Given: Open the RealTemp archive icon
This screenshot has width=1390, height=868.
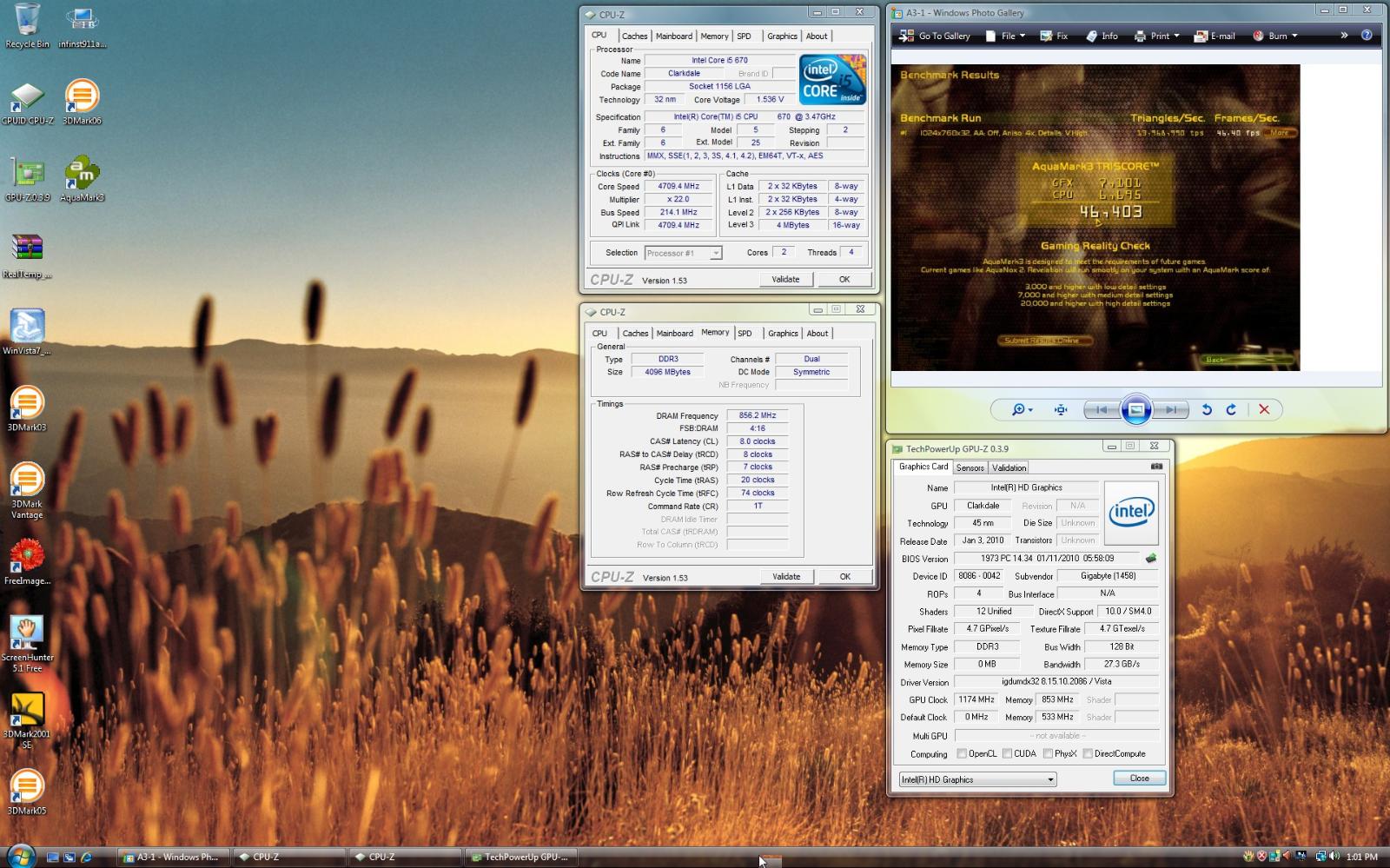Looking at the screenshot, I should coord(27,256).
